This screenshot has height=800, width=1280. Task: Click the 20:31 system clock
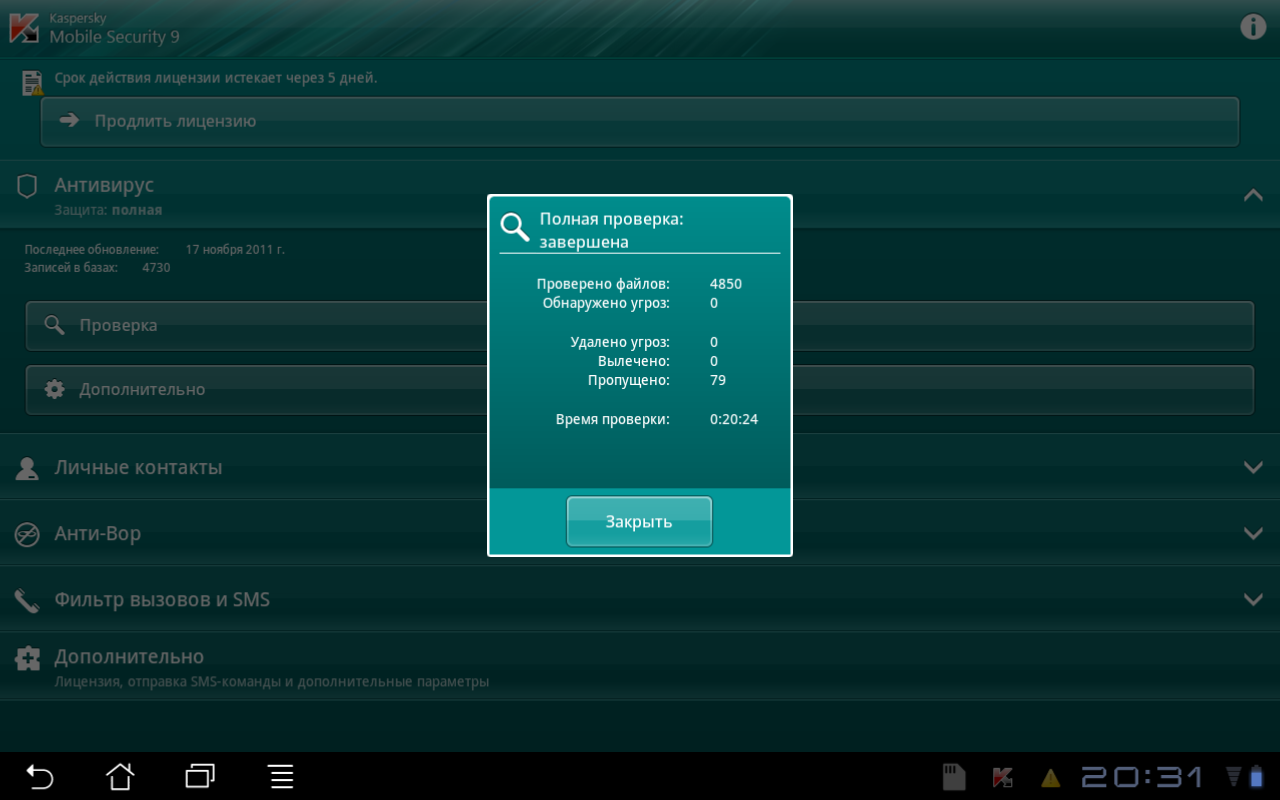[x=1142, y=777]
